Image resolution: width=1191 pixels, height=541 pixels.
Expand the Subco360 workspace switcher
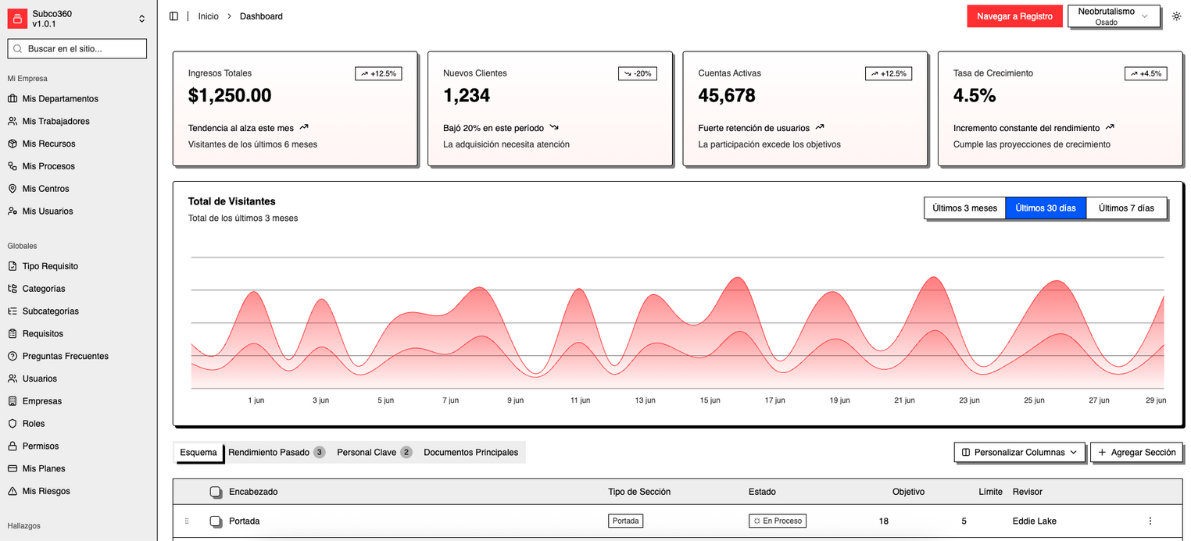coord(141,18)
